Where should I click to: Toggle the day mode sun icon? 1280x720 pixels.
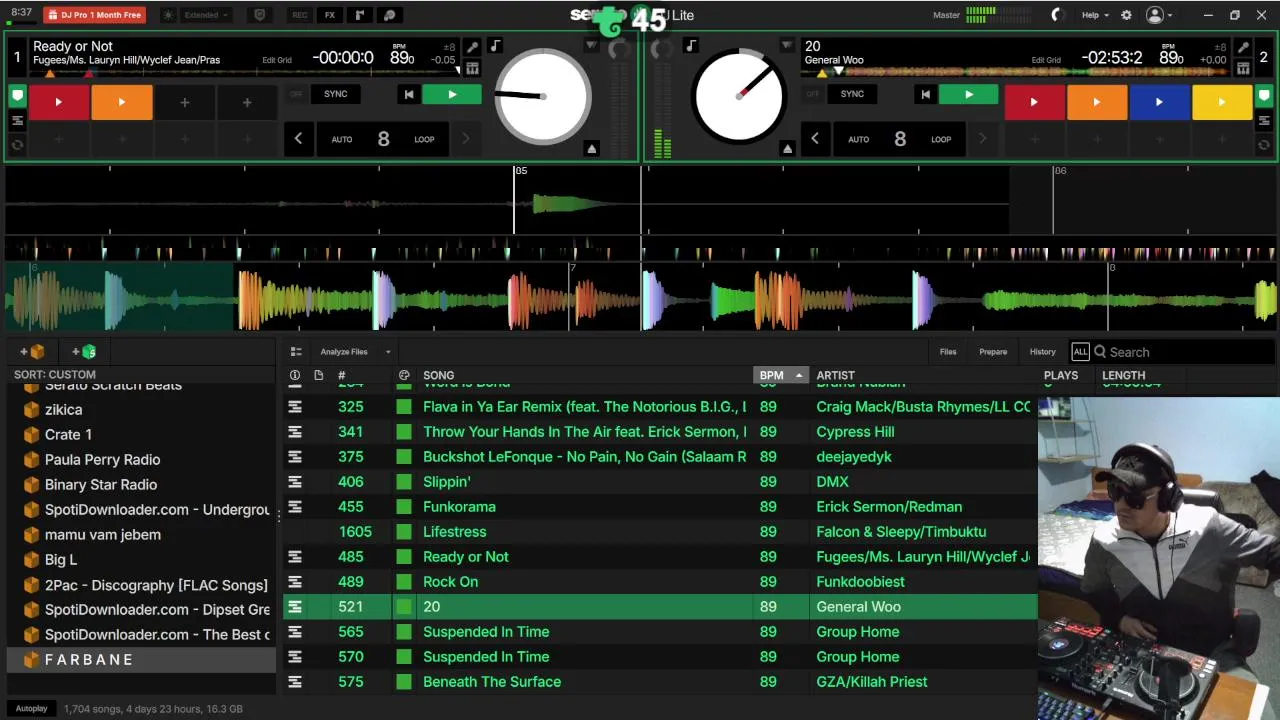[x=167, y=15]
